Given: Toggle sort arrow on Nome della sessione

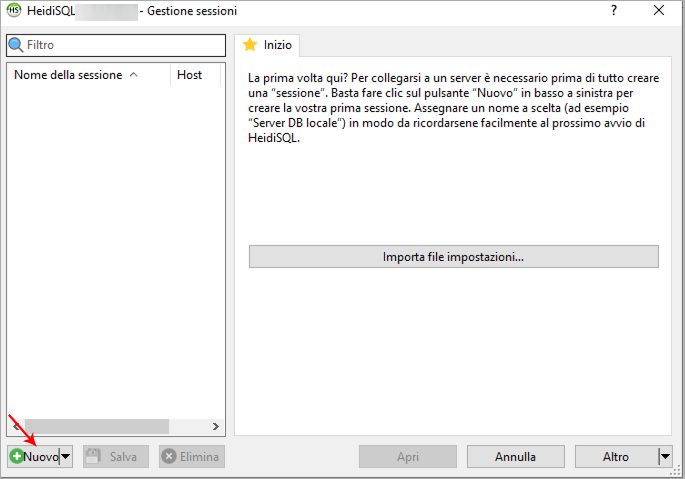Looking at the screenshot, I should click(x=134, y=75).
